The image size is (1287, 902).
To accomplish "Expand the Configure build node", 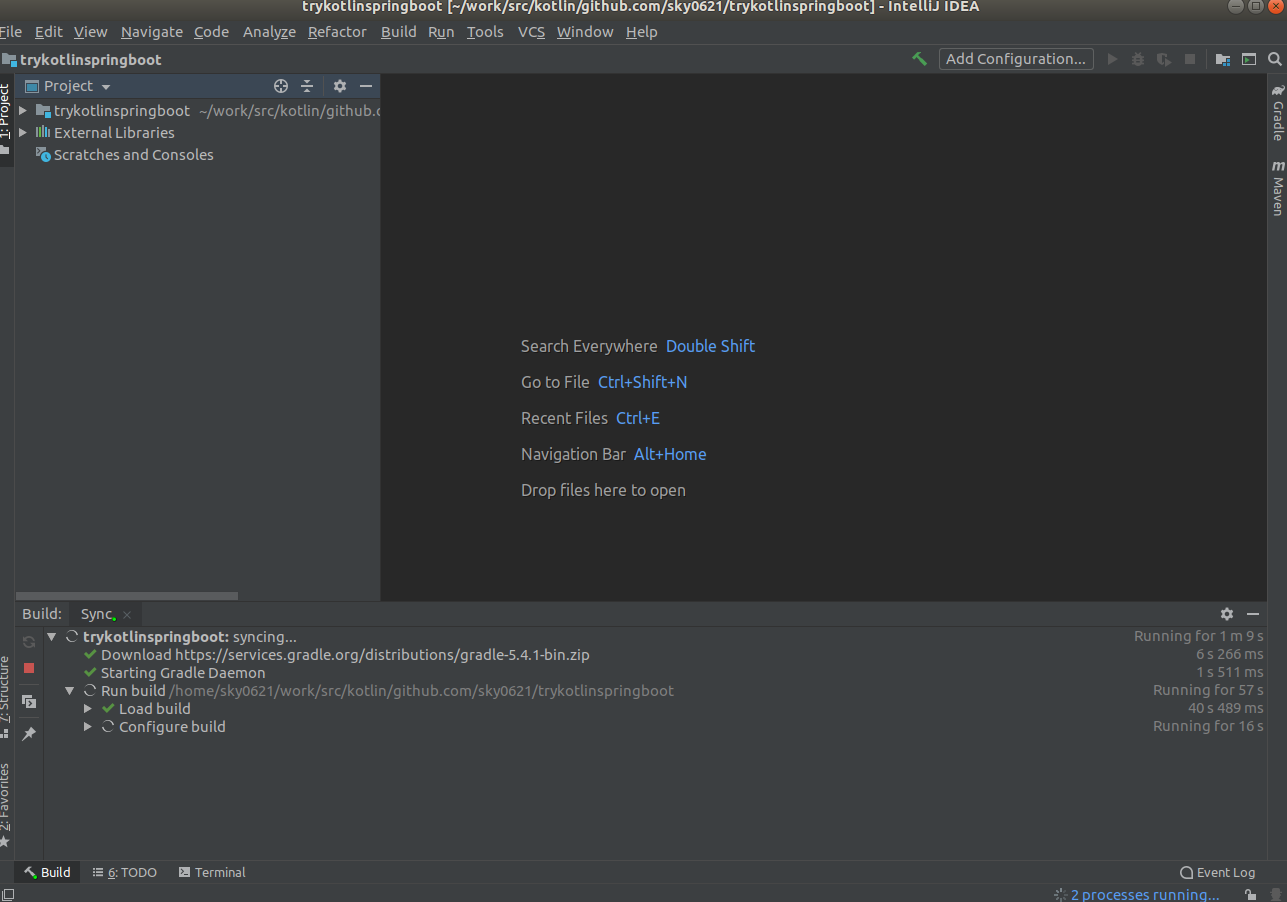I will [x=87, y=726].
